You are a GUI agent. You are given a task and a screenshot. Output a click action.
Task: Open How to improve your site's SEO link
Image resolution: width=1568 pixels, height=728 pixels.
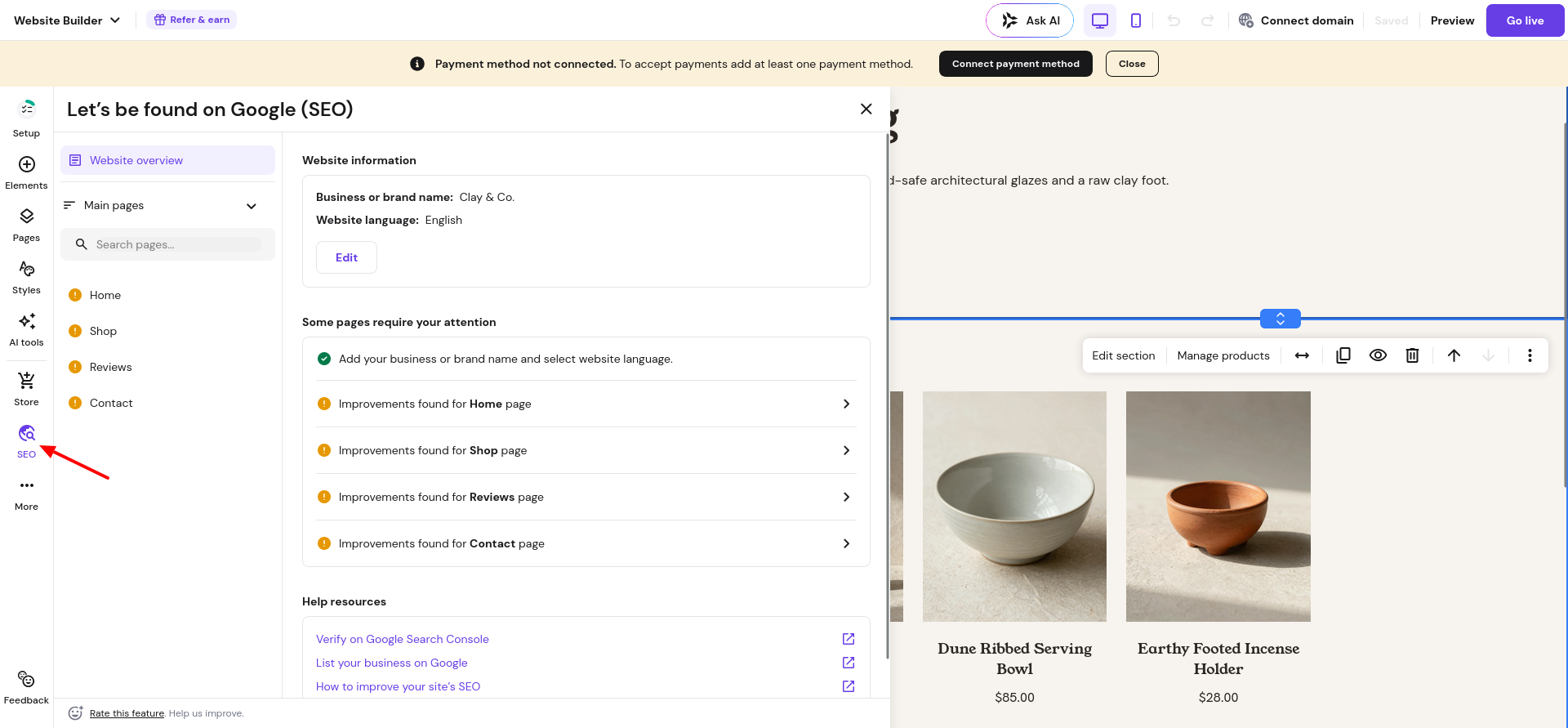click(x=398, y=686)
